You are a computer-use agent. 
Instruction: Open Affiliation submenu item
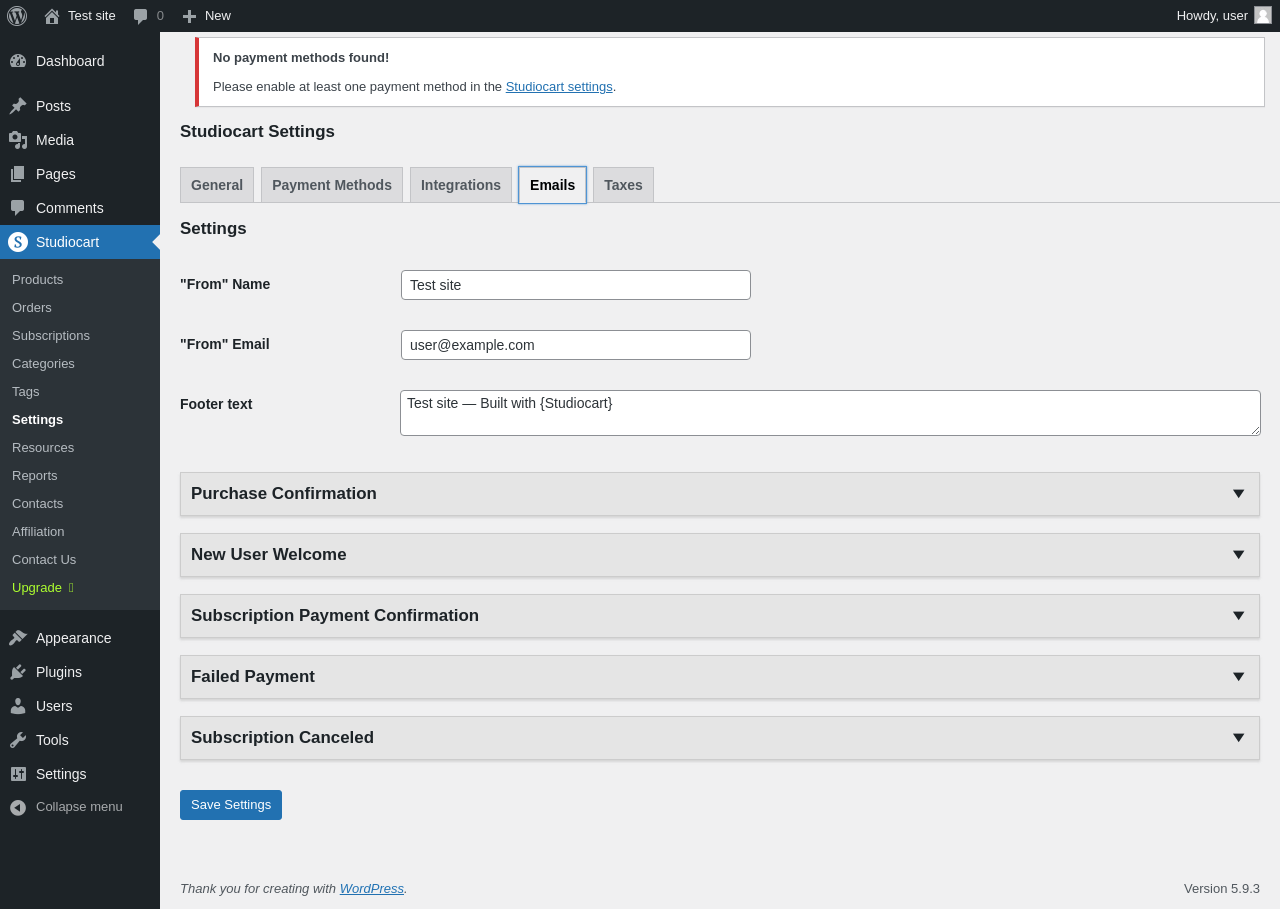38,532
